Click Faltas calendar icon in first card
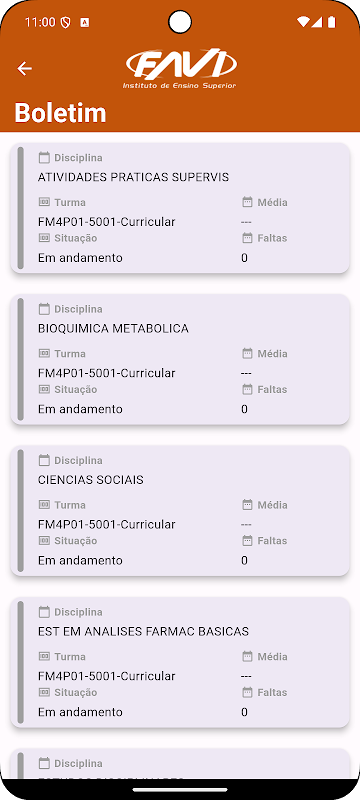The height and width of the screenshot is (800, 360). [x=247, y=238]
